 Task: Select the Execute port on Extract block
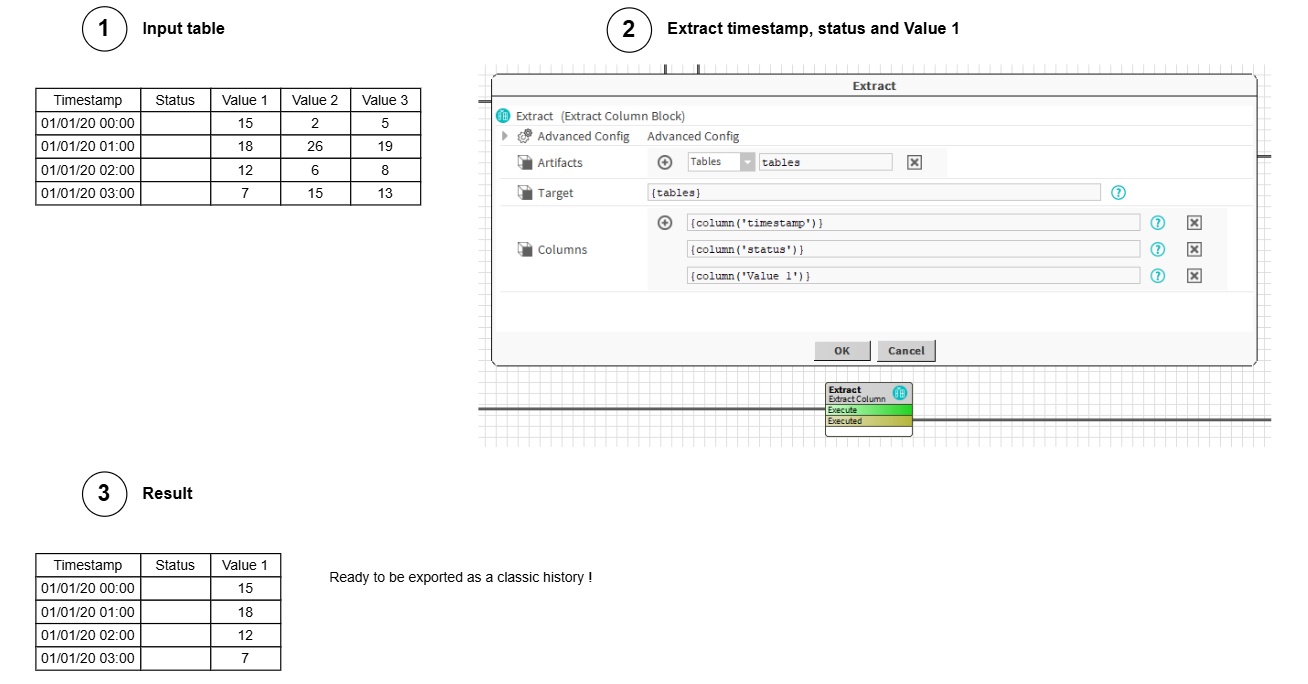[868, 410]
